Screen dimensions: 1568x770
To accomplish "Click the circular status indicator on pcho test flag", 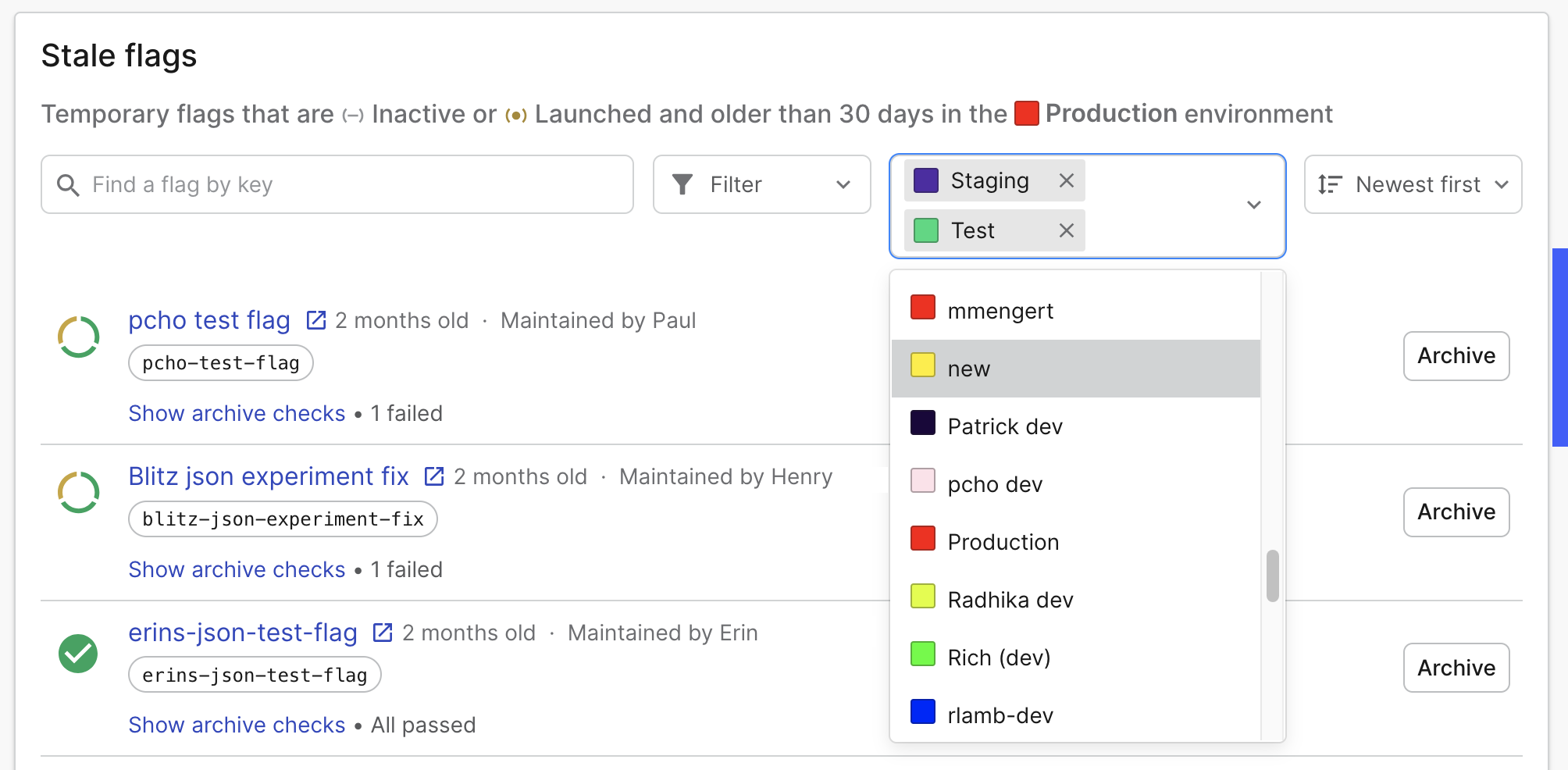I will click(x=77, y=336).
